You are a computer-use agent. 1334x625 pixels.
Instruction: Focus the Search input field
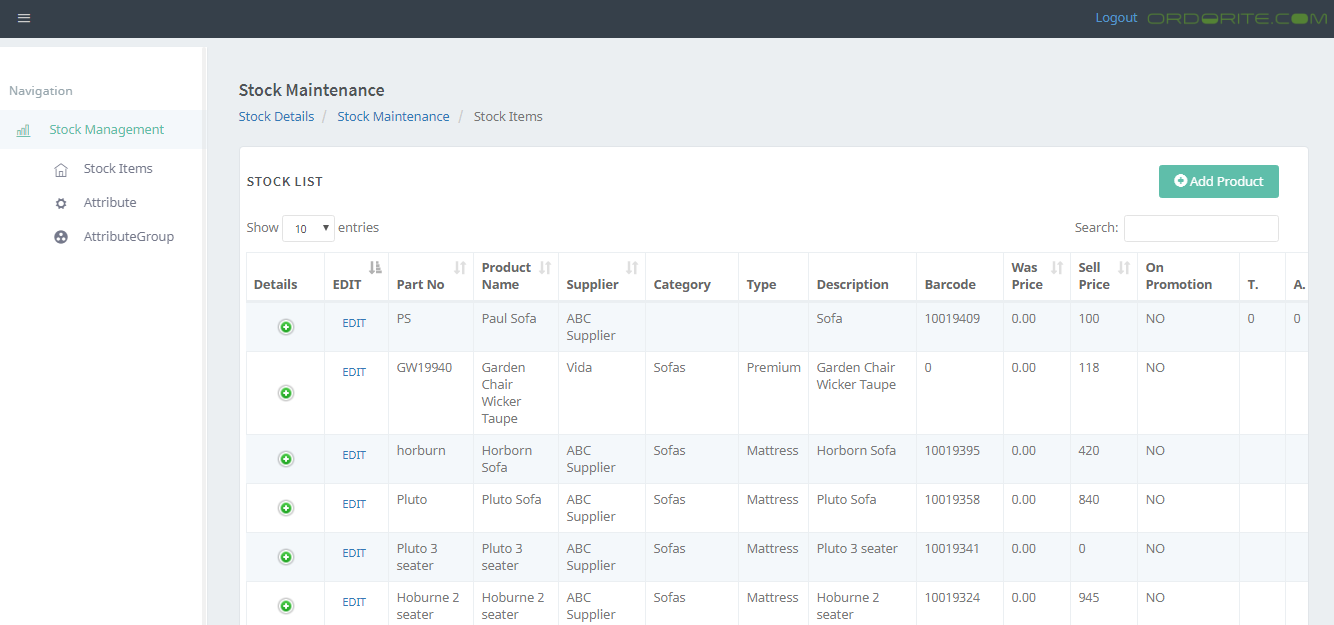[1200, 228]
